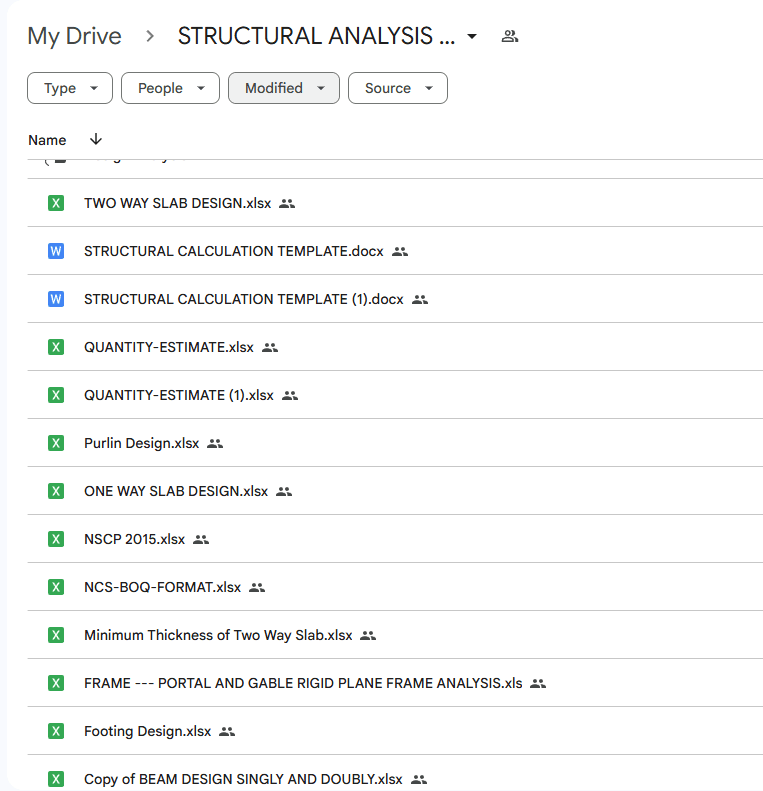Screen dimensions: 763x791
Task: Select the FRAME PORTAL AND GABLE analysis file
Action: click(x=303, y=683)
